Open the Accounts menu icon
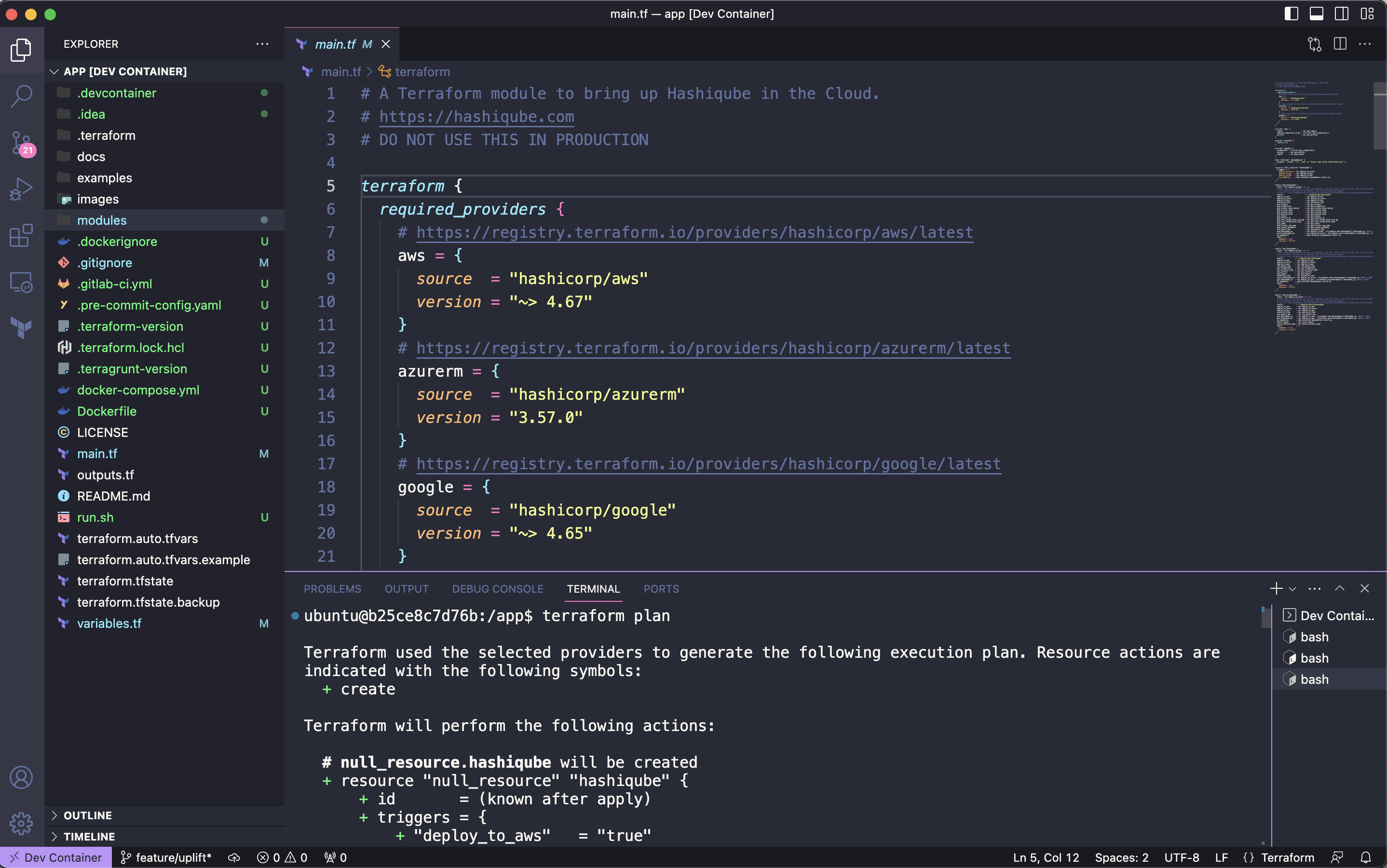Screen dimensions: 1387x868 pyautogui.click(x=21, y=777)
